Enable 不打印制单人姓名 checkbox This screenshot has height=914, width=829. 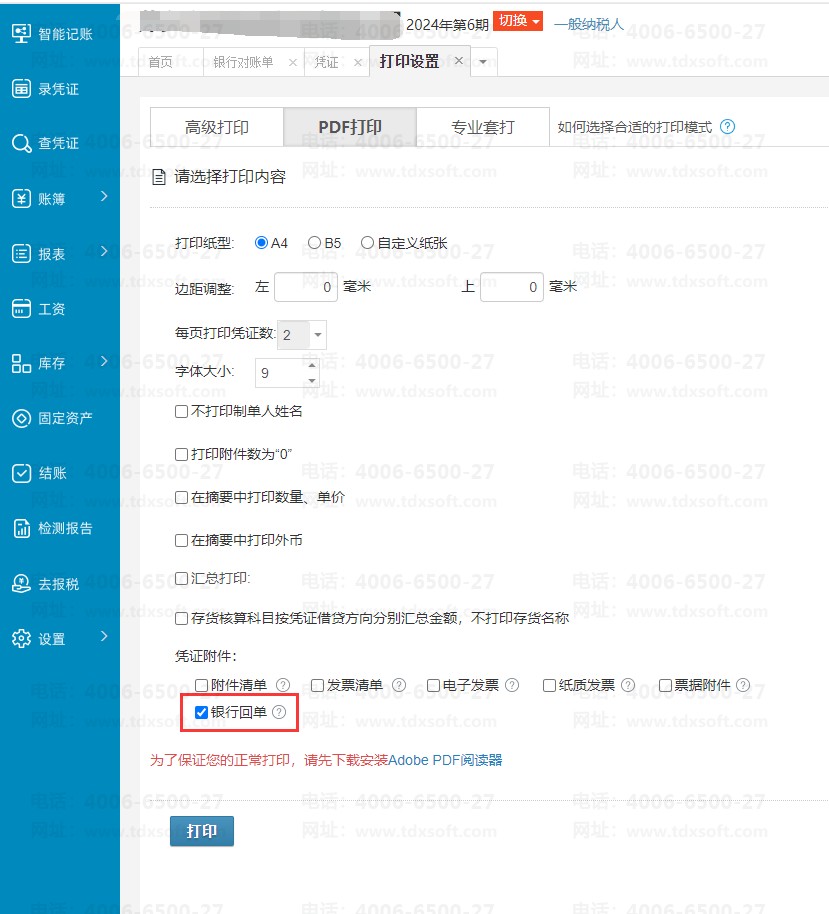(181, 411)
